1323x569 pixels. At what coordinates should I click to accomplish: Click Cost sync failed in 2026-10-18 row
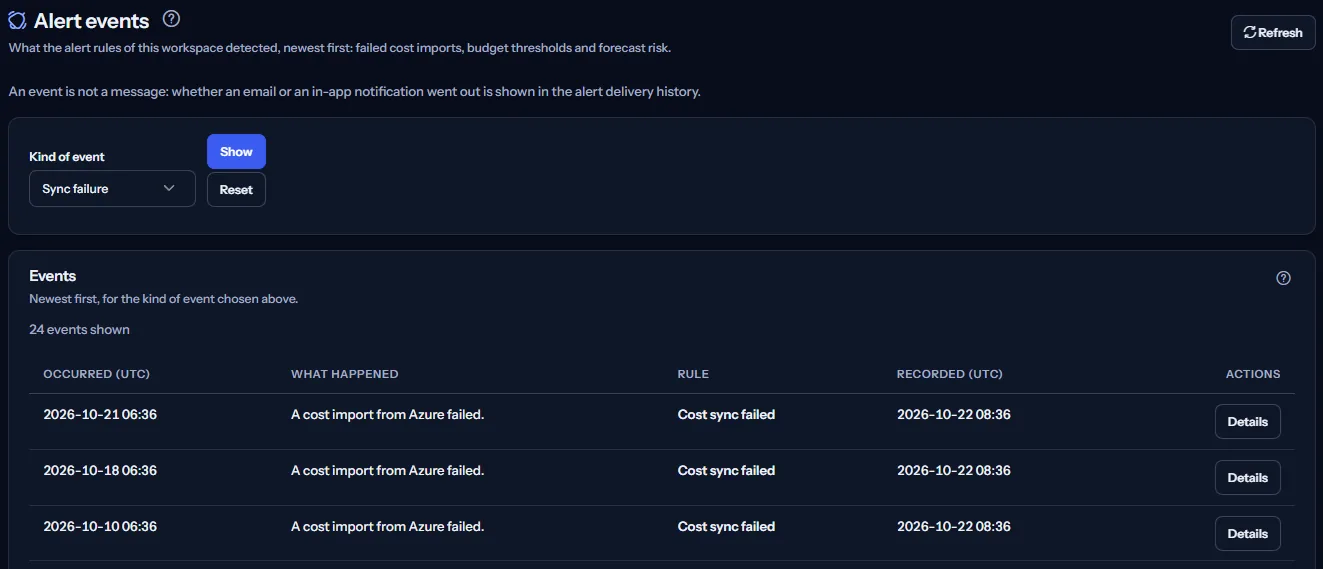pyautogui.click(x=726, y=470)
